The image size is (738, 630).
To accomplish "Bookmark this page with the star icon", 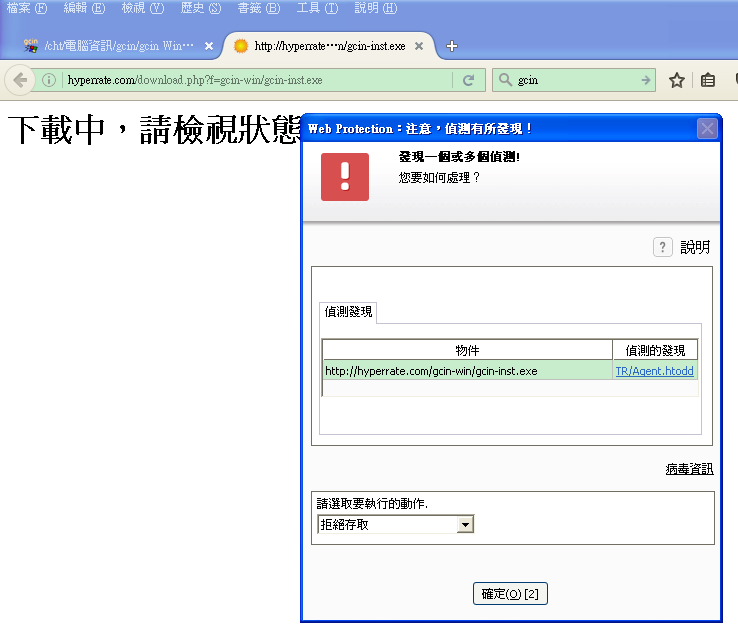I will (677, 80).
